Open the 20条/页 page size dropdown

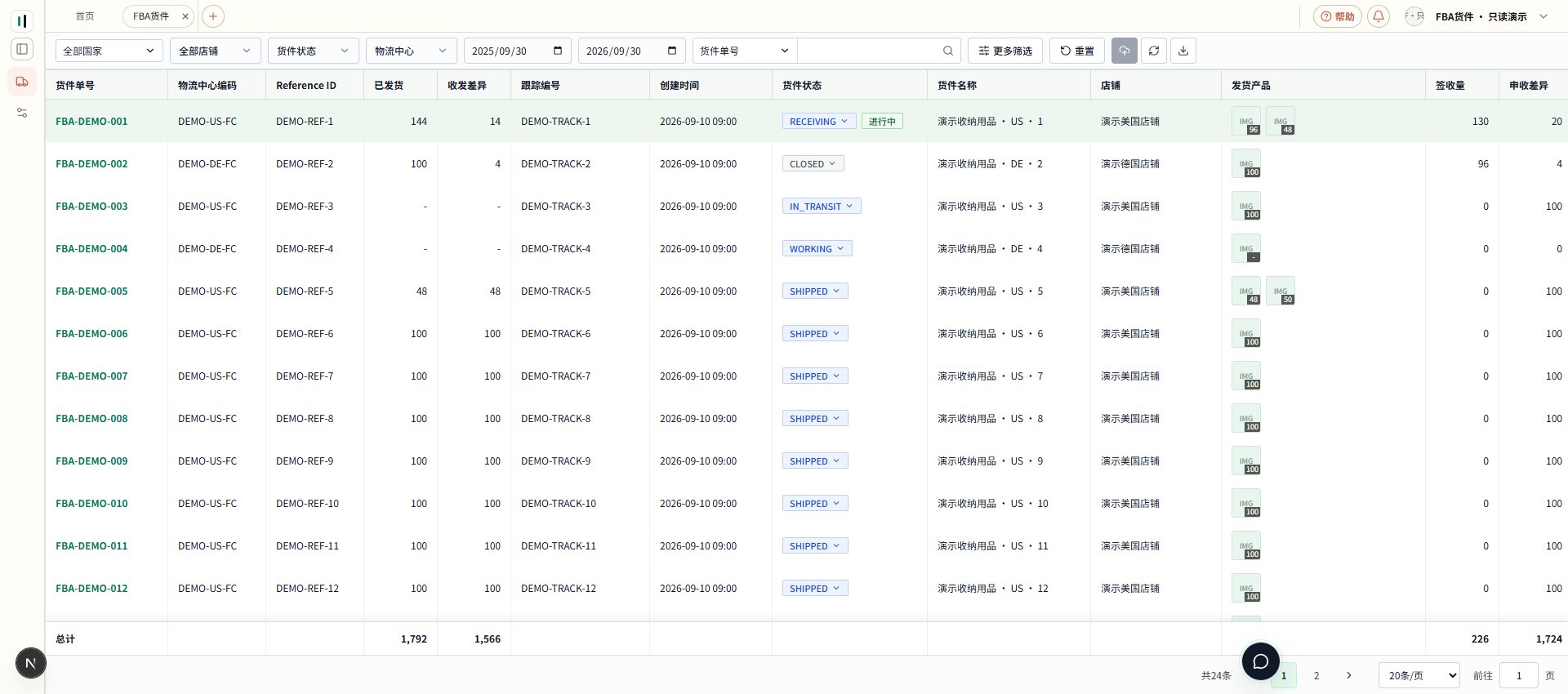click(1419, 675)
